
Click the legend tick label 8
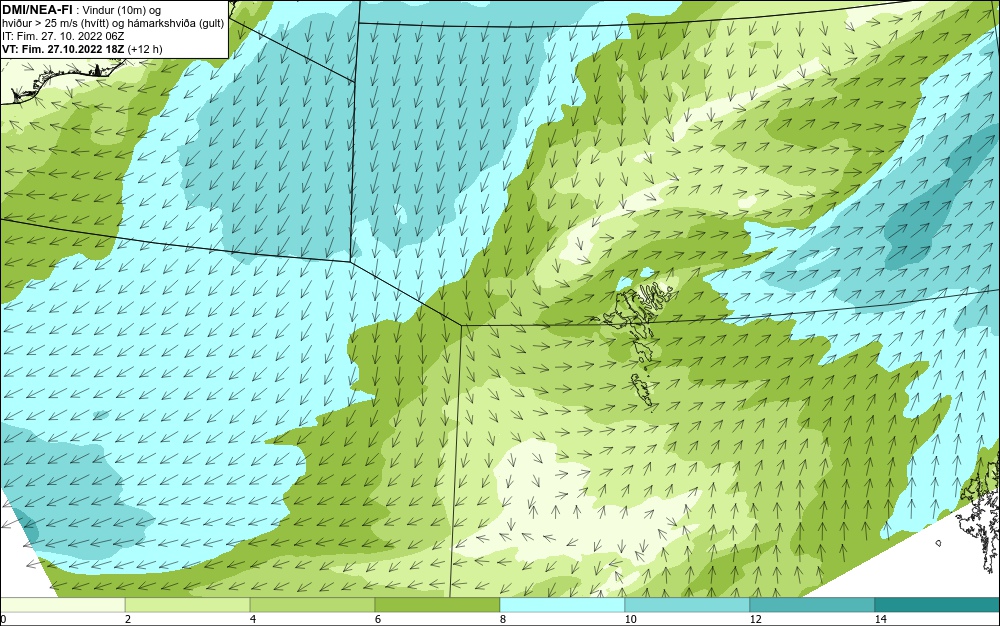[503, 620]
